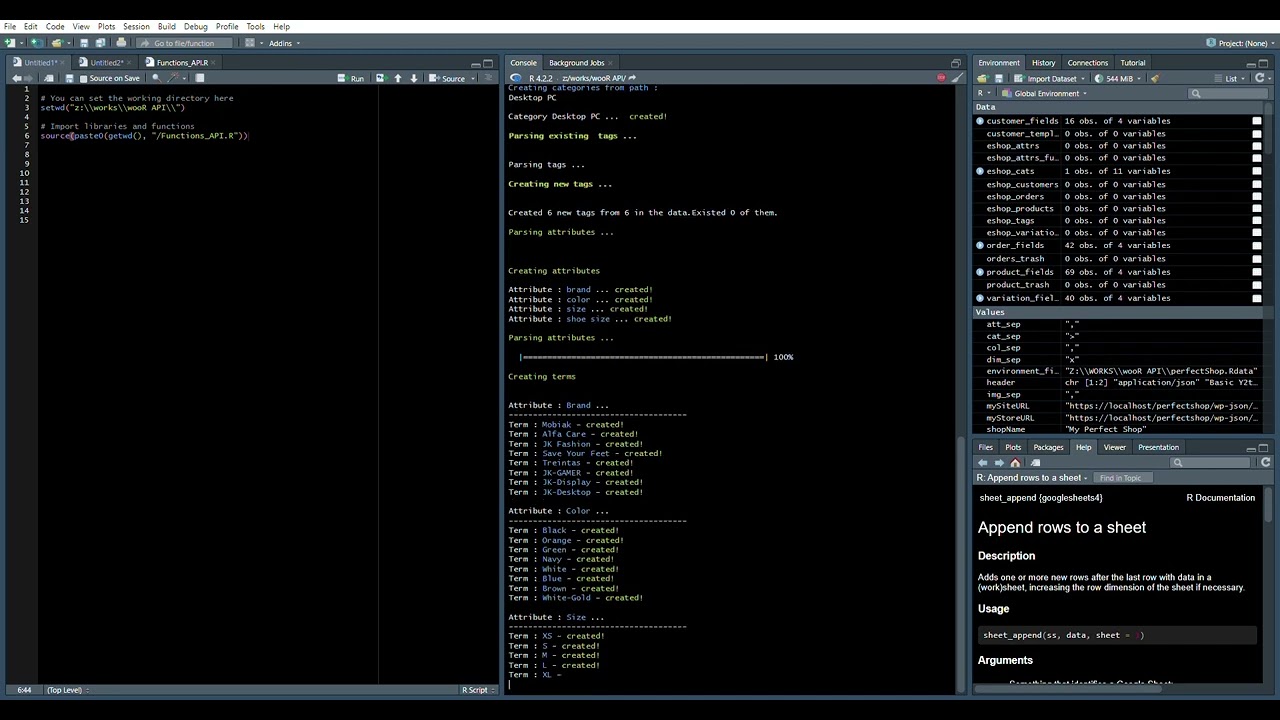Expand the order_fields data object
Viewport: 1280px width, 720px height.
pyautogui.click(x=980, y=245)
